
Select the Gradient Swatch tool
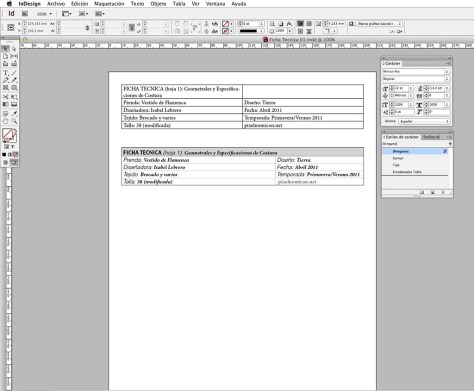pyautogui.click(x=6, y=104)
